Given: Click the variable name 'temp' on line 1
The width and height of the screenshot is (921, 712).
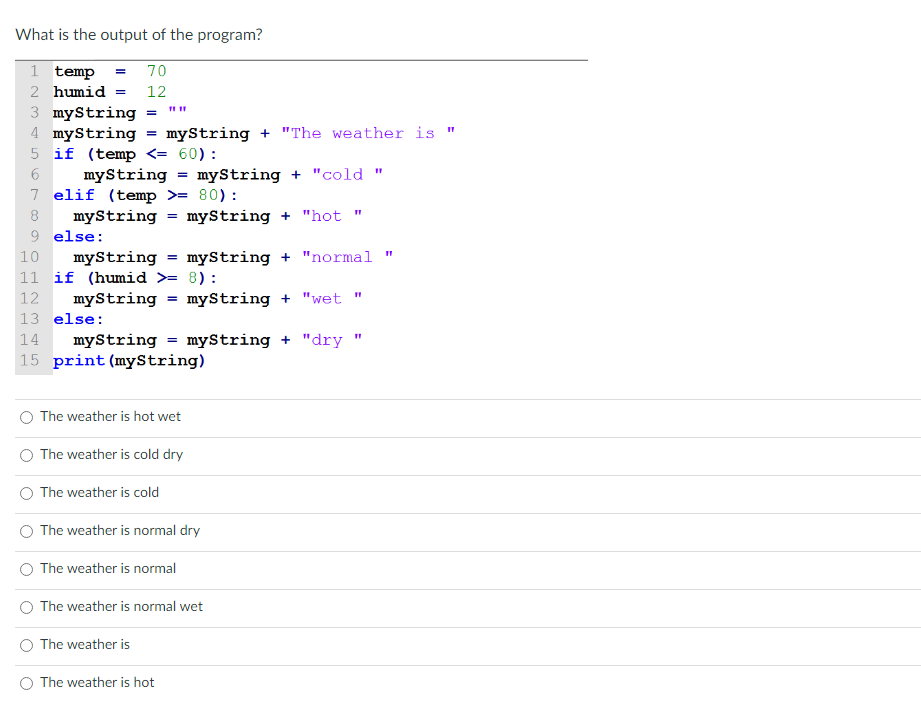Looking at the screenshot, I should point(77,71).
